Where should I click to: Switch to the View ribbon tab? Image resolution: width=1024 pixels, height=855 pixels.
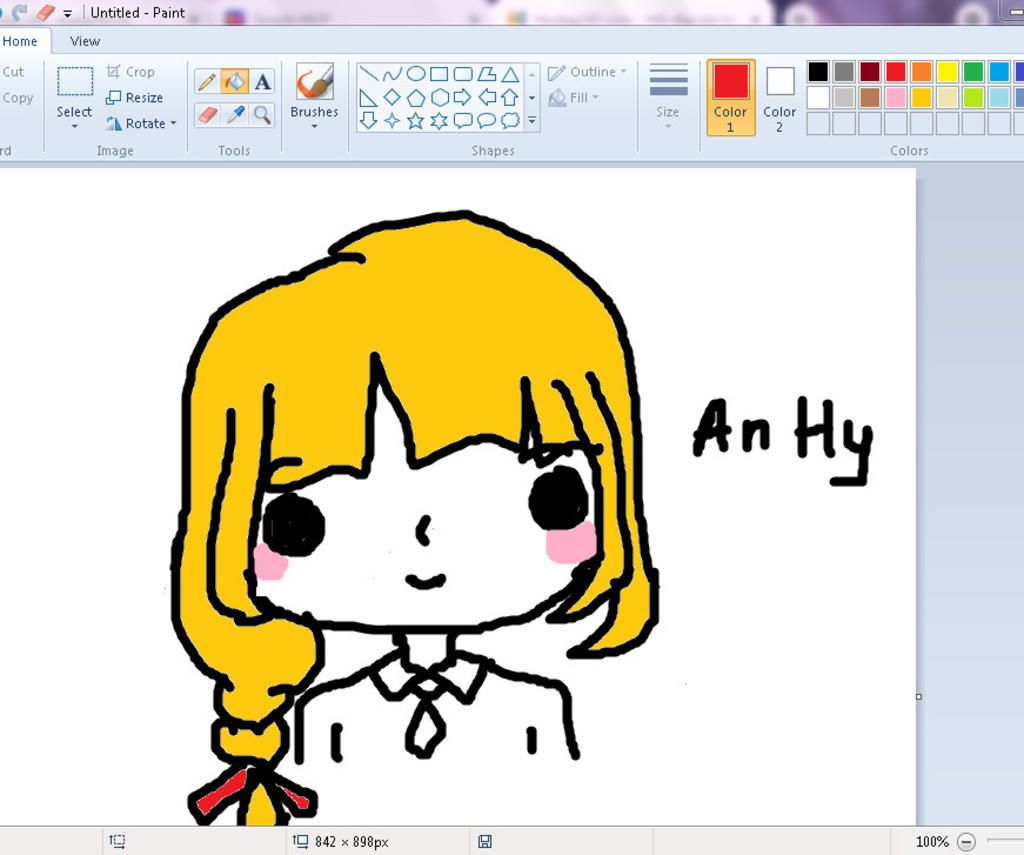tap(85, 41)
